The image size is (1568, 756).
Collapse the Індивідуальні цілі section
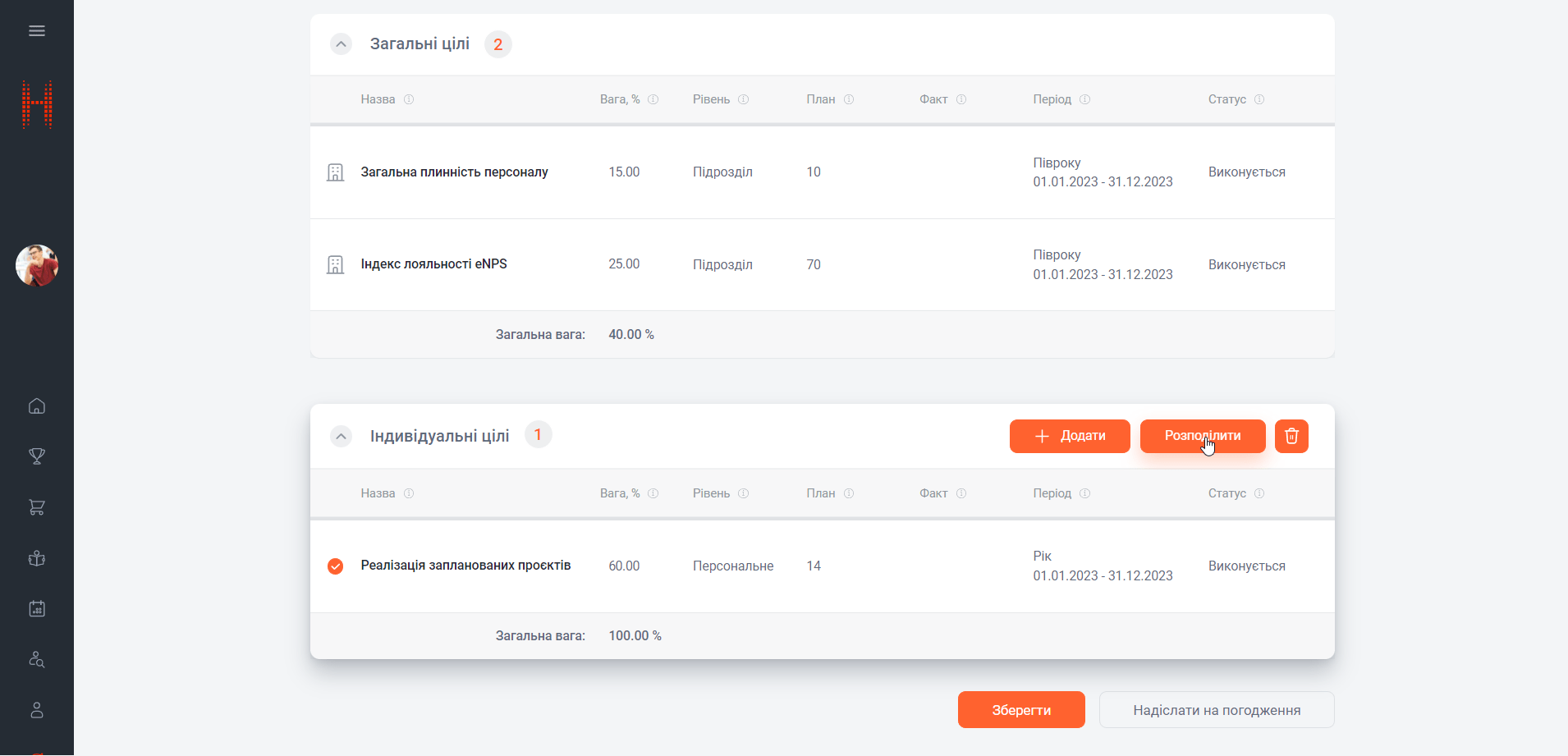pos(341,436)
